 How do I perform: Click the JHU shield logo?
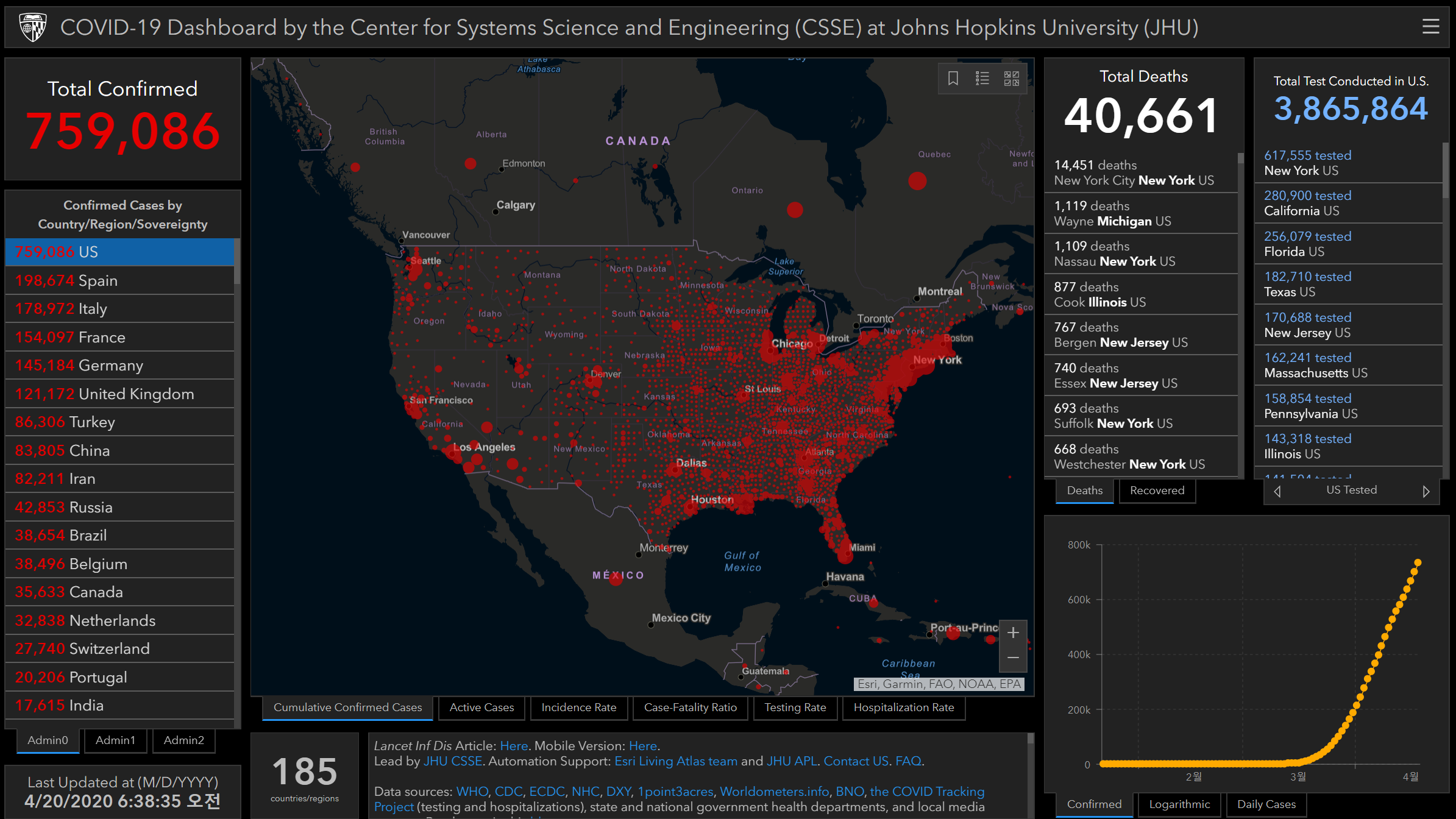pyautogui.click(x=33, y=27)
